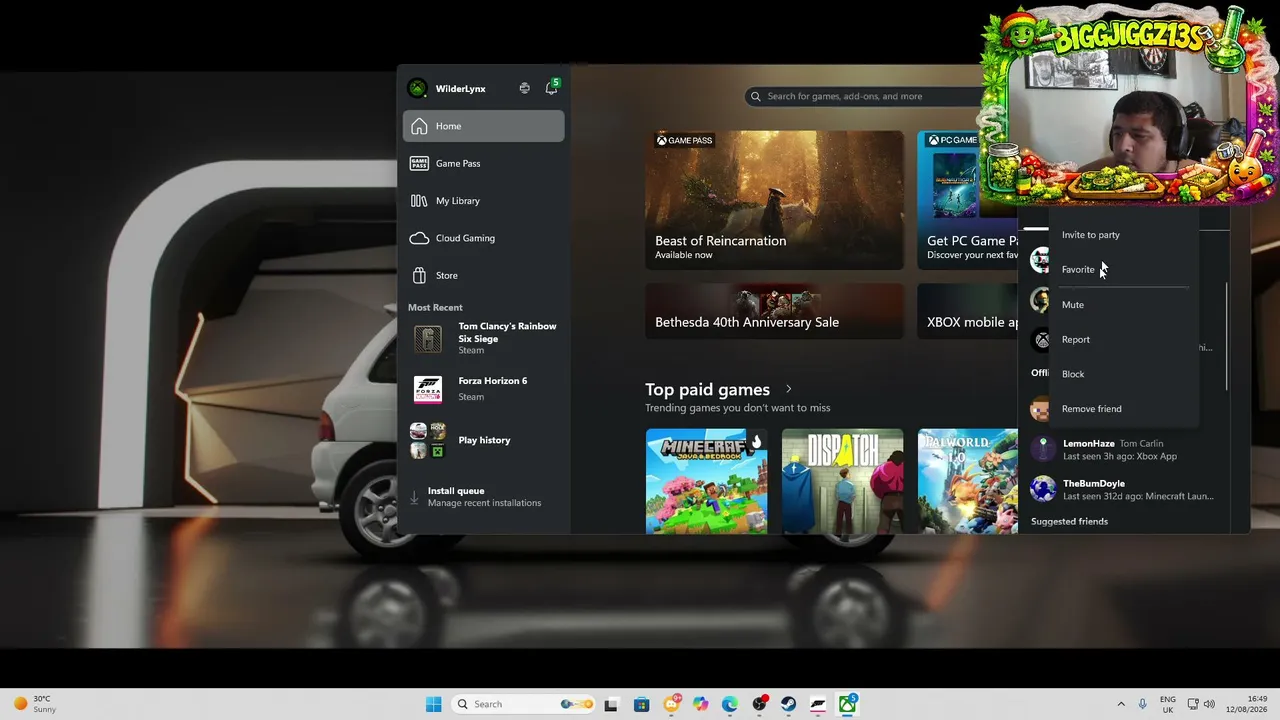Choose Remove friend from context menu
1280x720 pixels.
[1092, 409]
